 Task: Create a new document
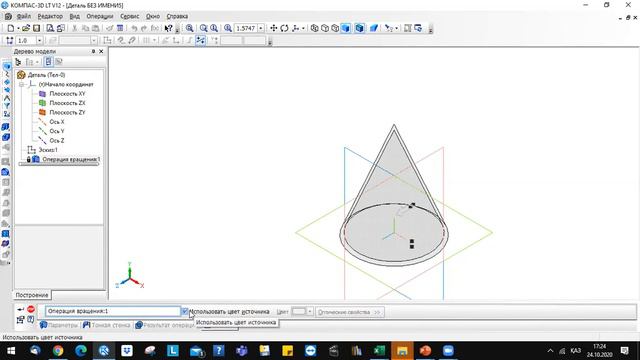[11, 28]
